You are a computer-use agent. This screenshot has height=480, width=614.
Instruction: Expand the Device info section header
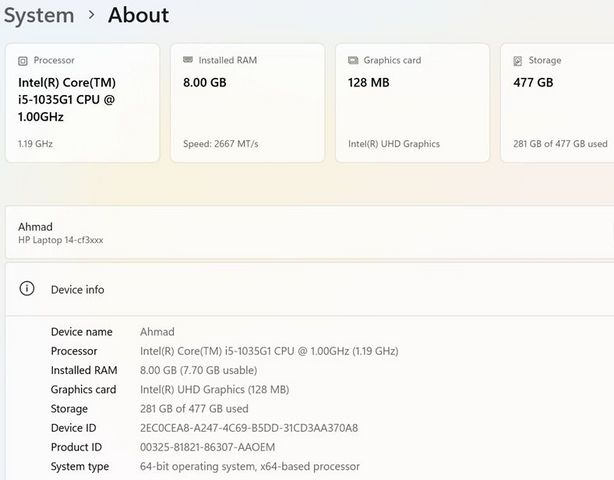click(x=309, y=289)
